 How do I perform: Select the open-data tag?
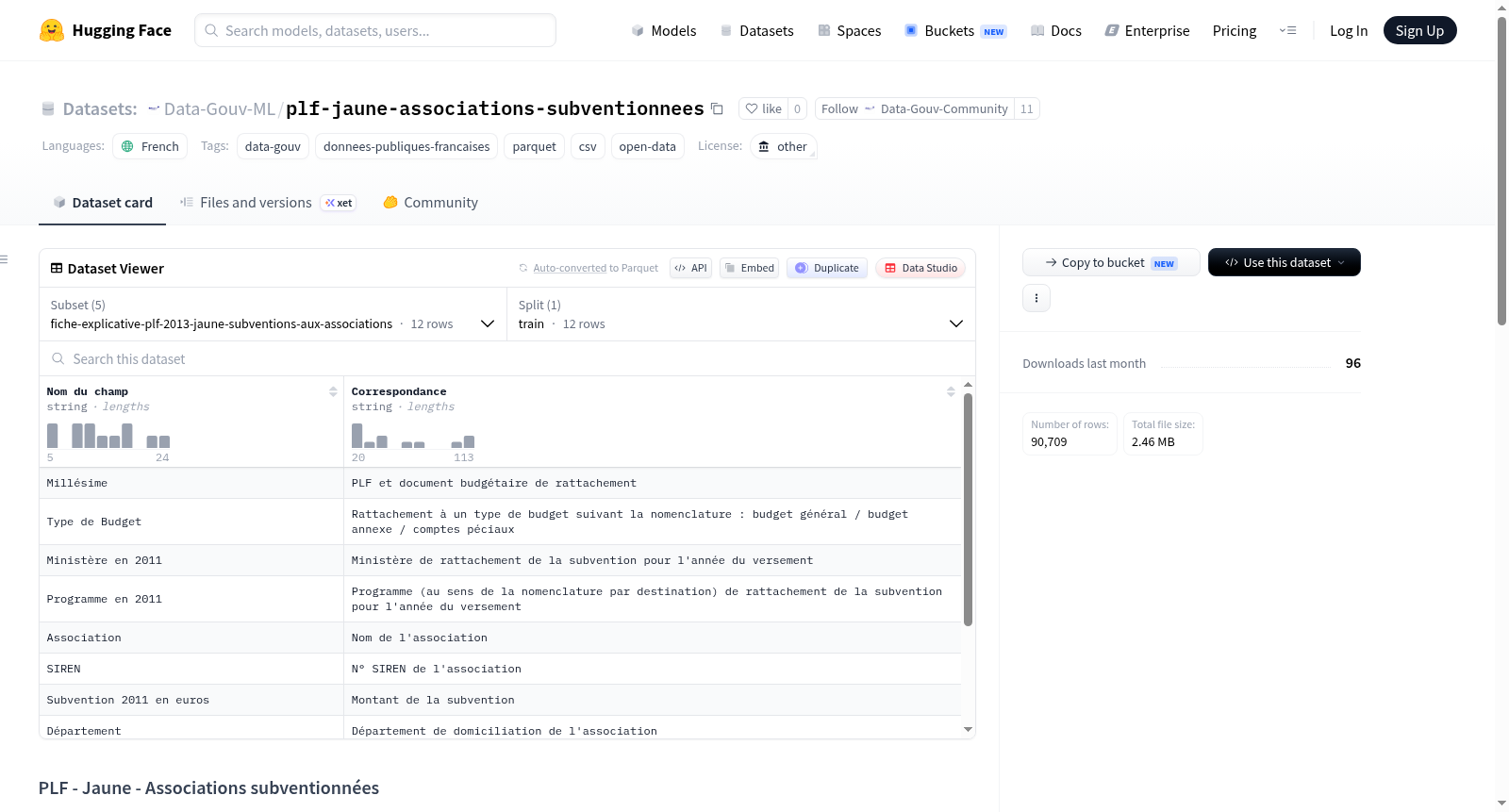tap(647, 146)
